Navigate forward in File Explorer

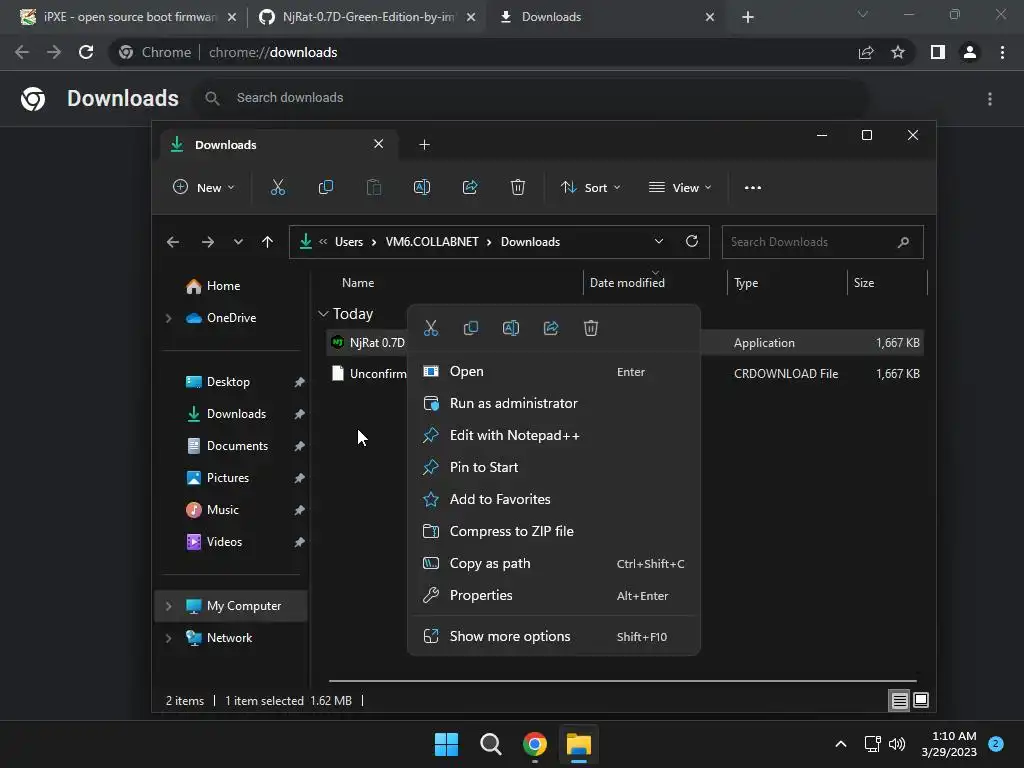[208, 242]
